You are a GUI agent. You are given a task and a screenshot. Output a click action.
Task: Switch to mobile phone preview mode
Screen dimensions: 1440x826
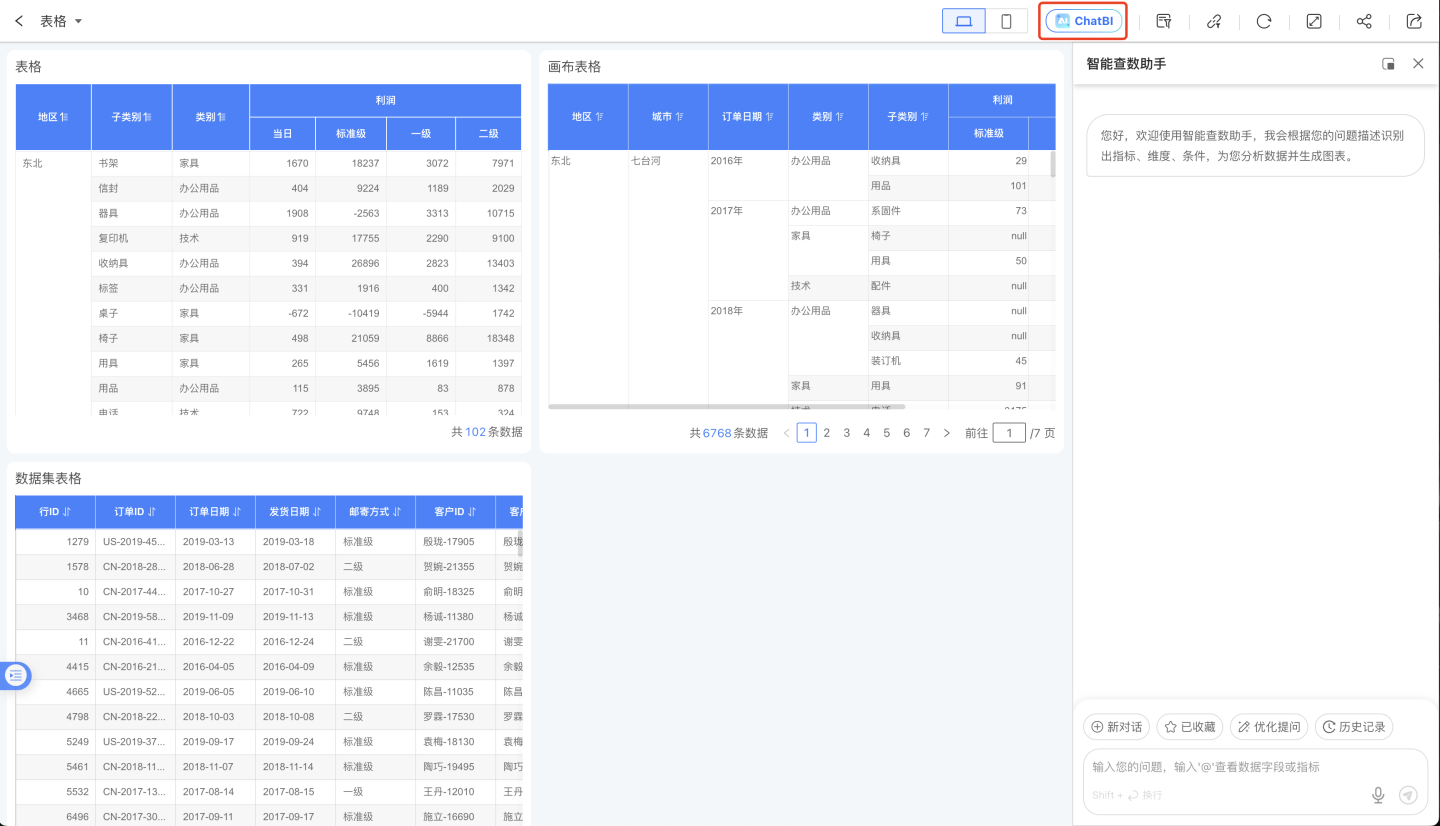pos(1006,21)
